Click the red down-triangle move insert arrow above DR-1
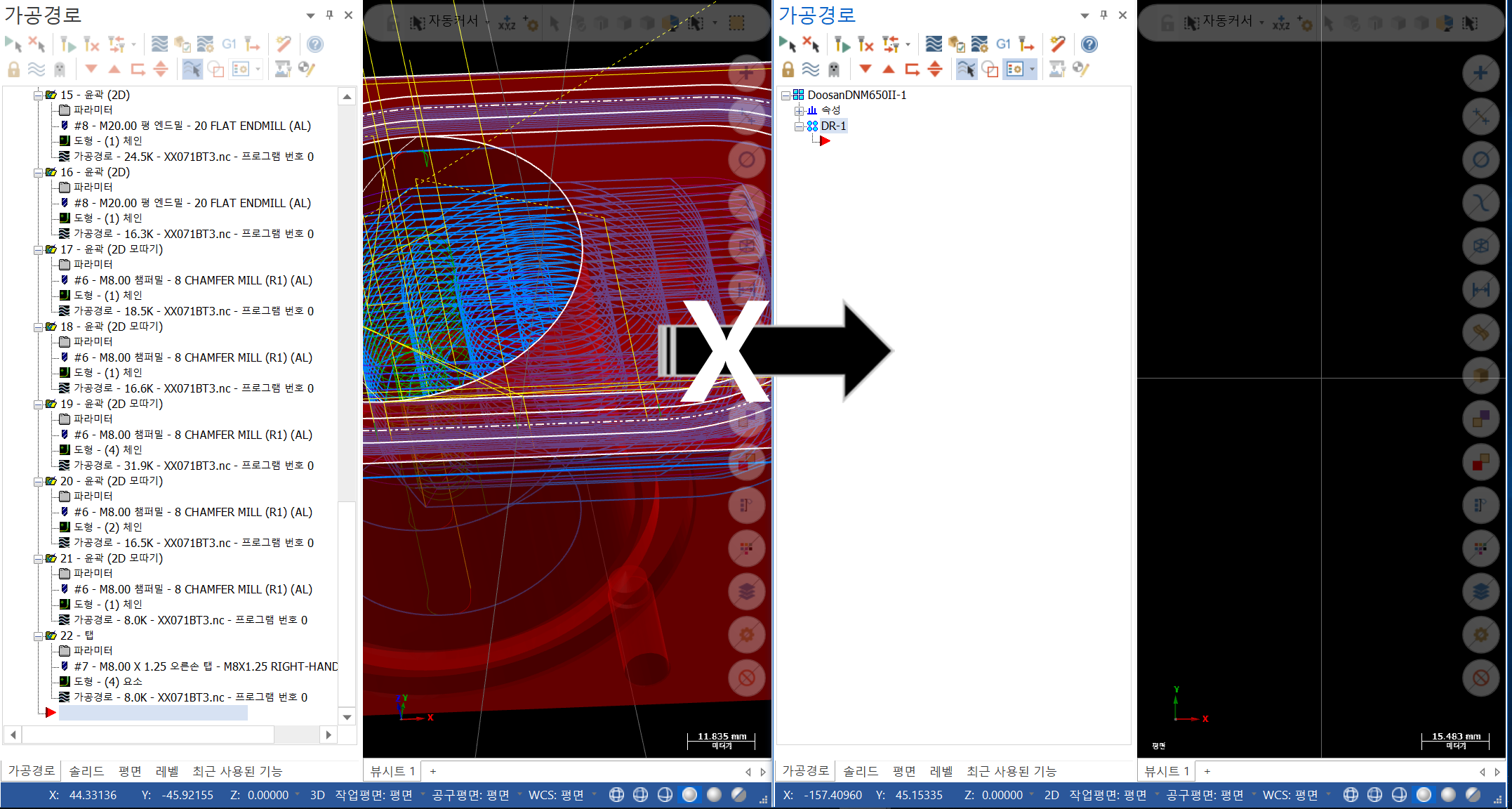Viewport: 1512px width, 809px height. pyautogui.click(x=865, y=69)
